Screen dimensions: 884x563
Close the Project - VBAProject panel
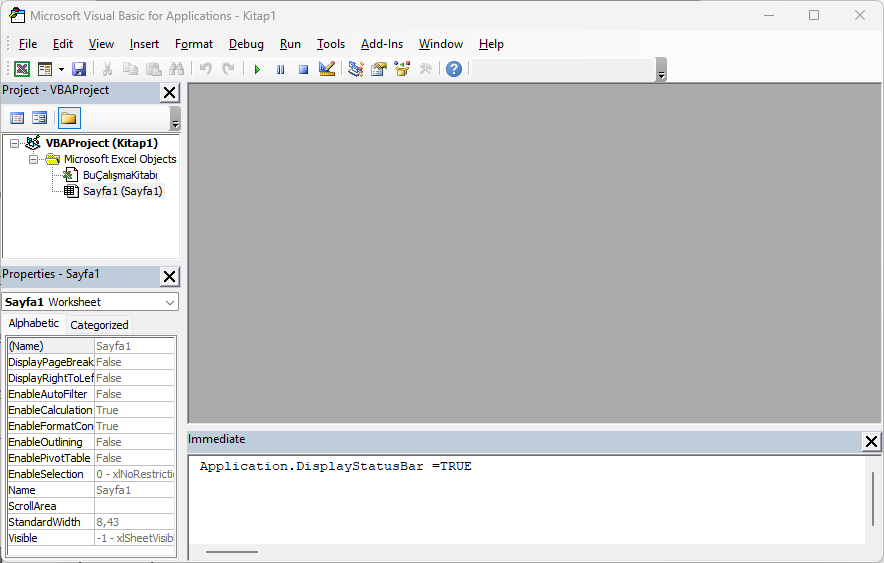coord(169,92)
